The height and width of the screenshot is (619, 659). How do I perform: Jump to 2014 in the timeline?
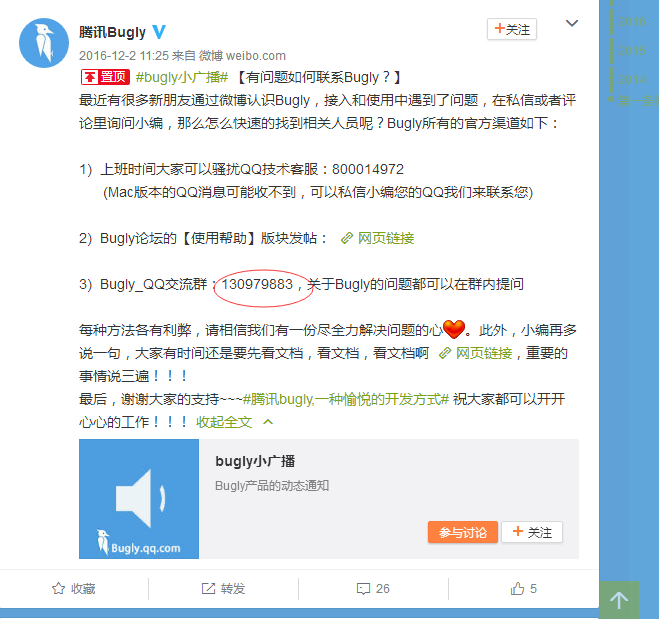point(632,79)
